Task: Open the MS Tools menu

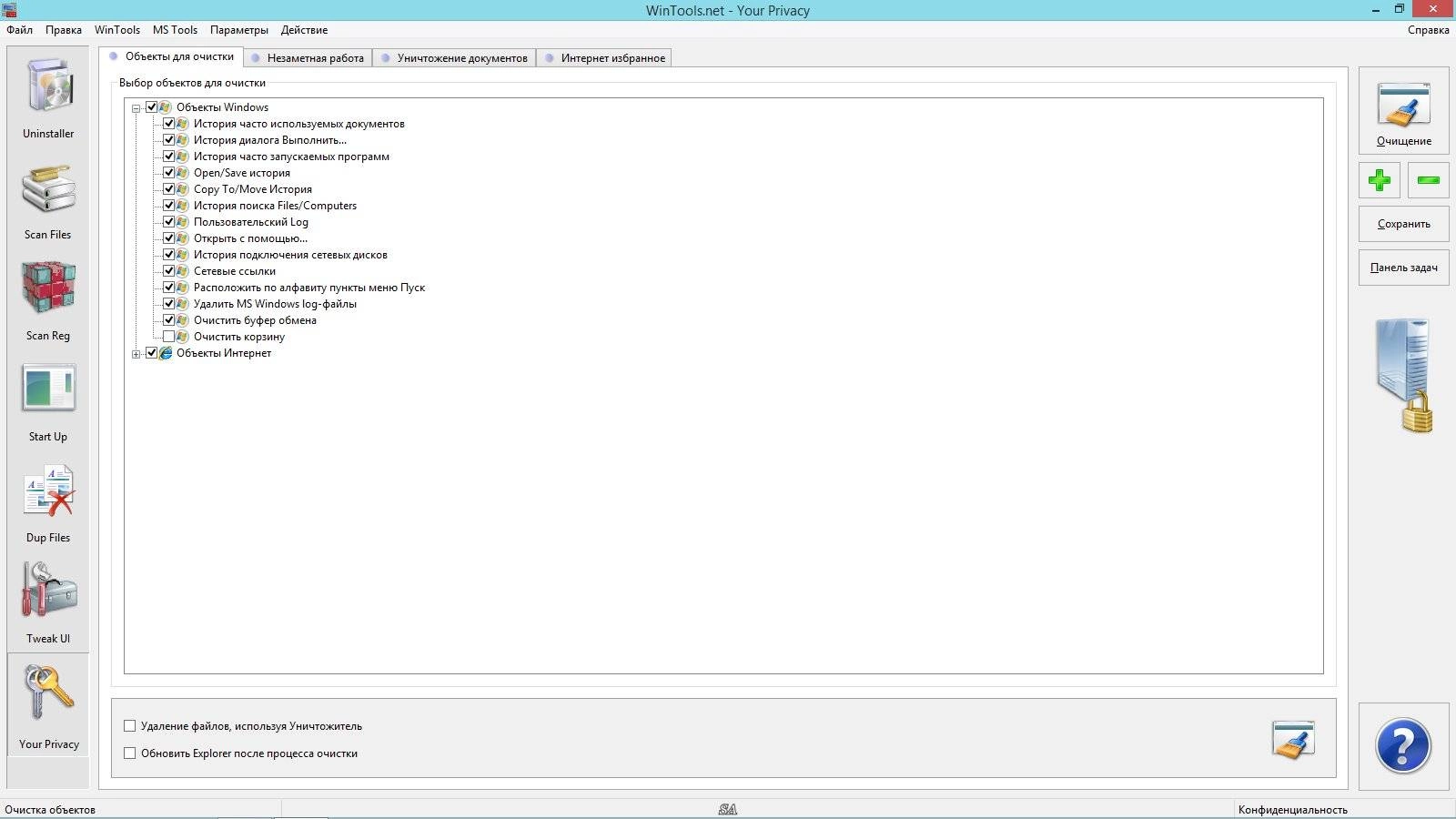Action: click(x=175, y=30)
